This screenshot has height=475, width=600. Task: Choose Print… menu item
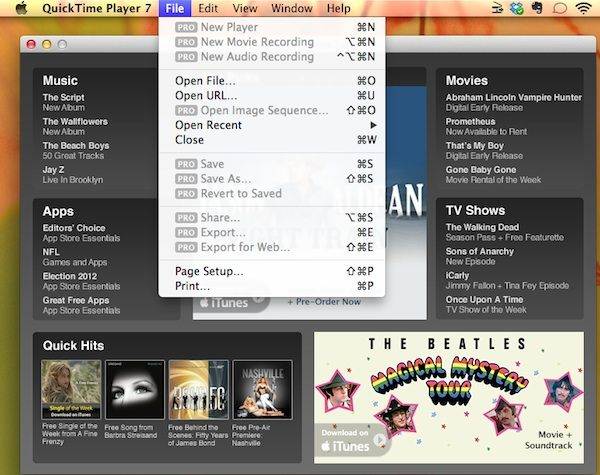[272, 286]
